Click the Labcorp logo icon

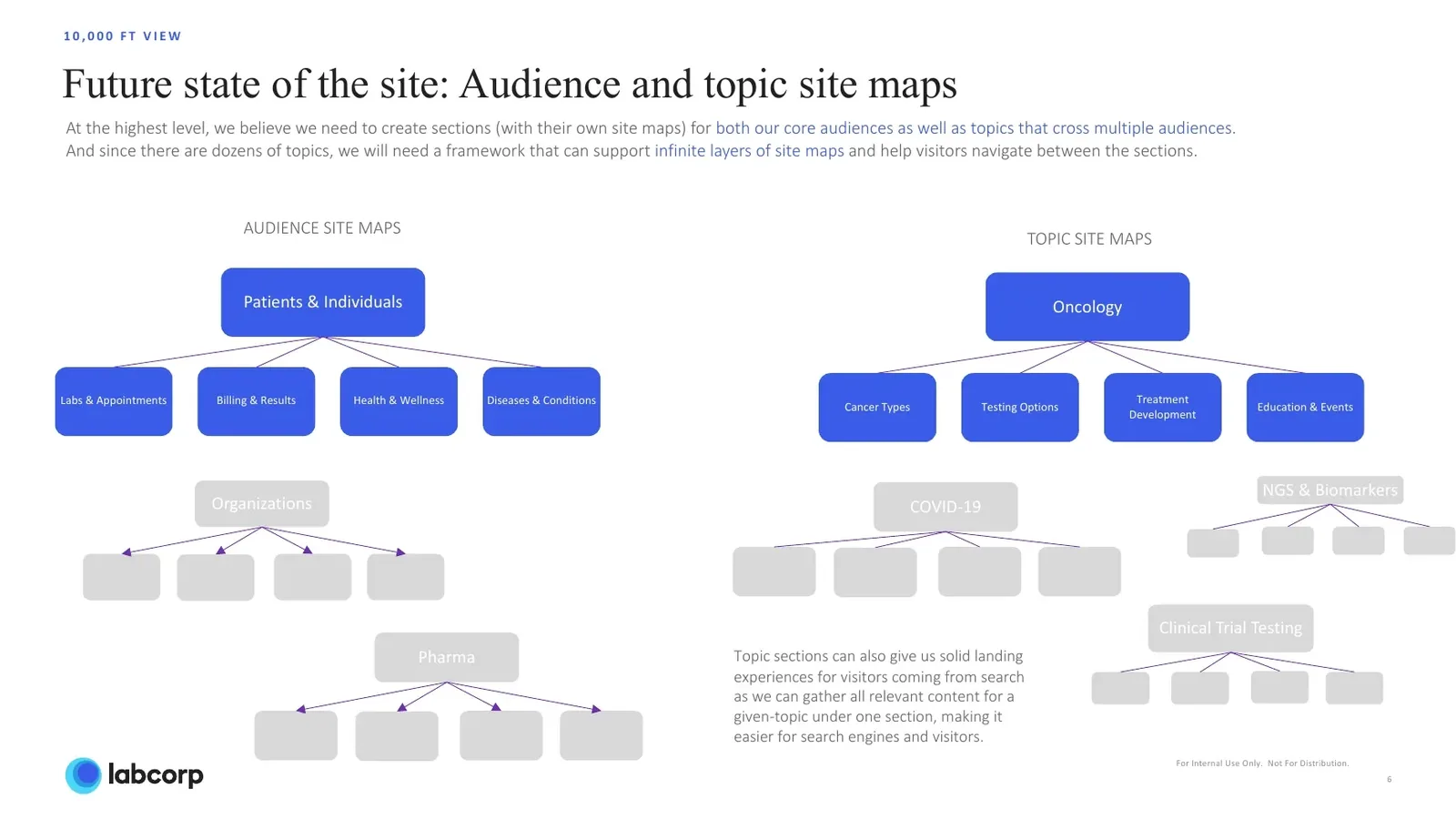(x=84, y=775)
